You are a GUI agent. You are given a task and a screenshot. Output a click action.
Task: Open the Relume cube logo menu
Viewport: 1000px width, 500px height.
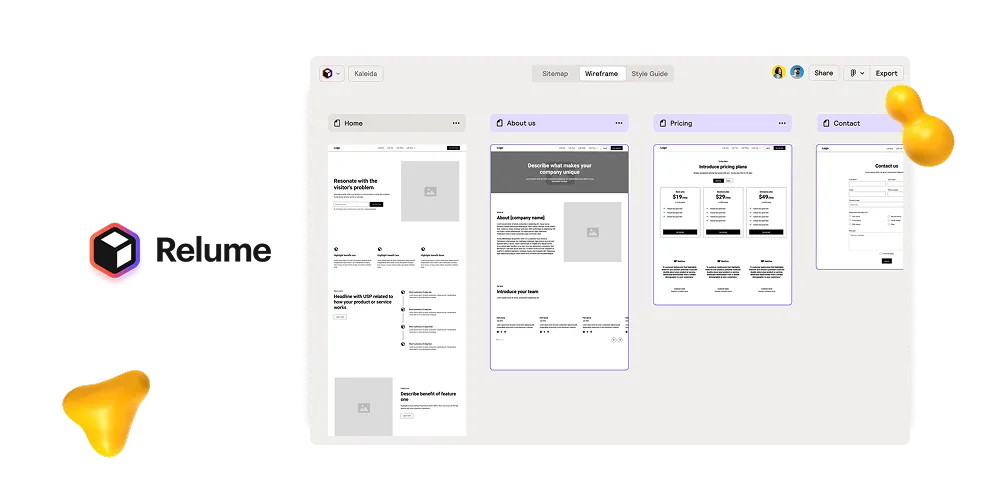331,73
